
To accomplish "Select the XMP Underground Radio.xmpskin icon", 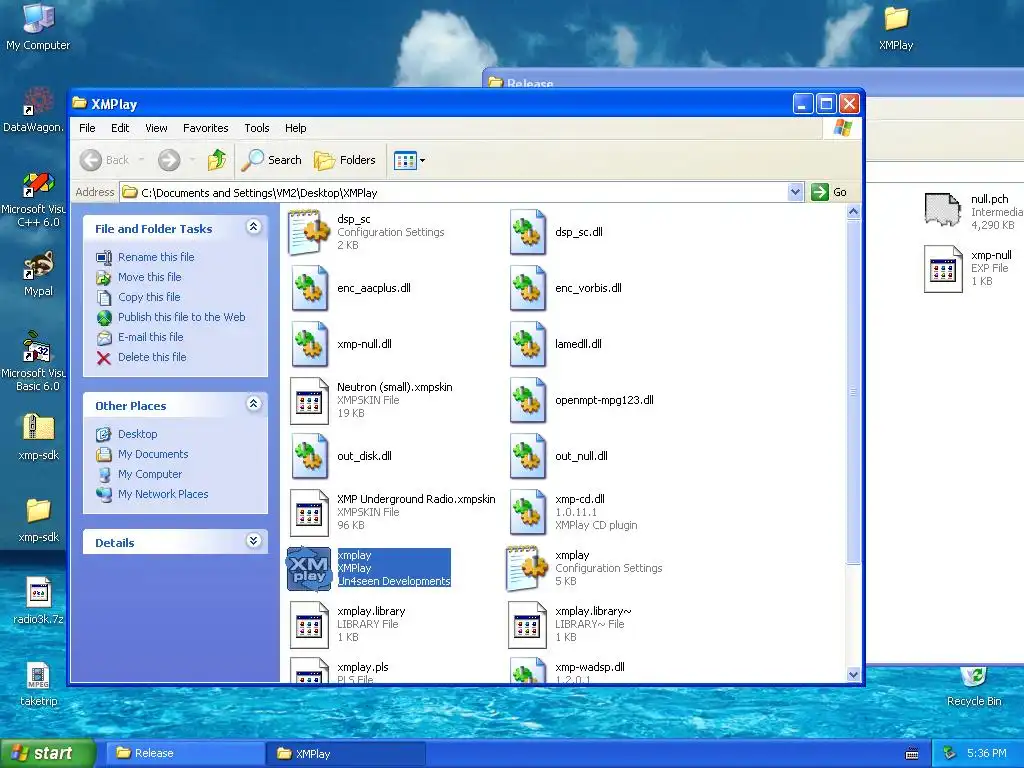I will pyautogui.click(x=310, y=513).
